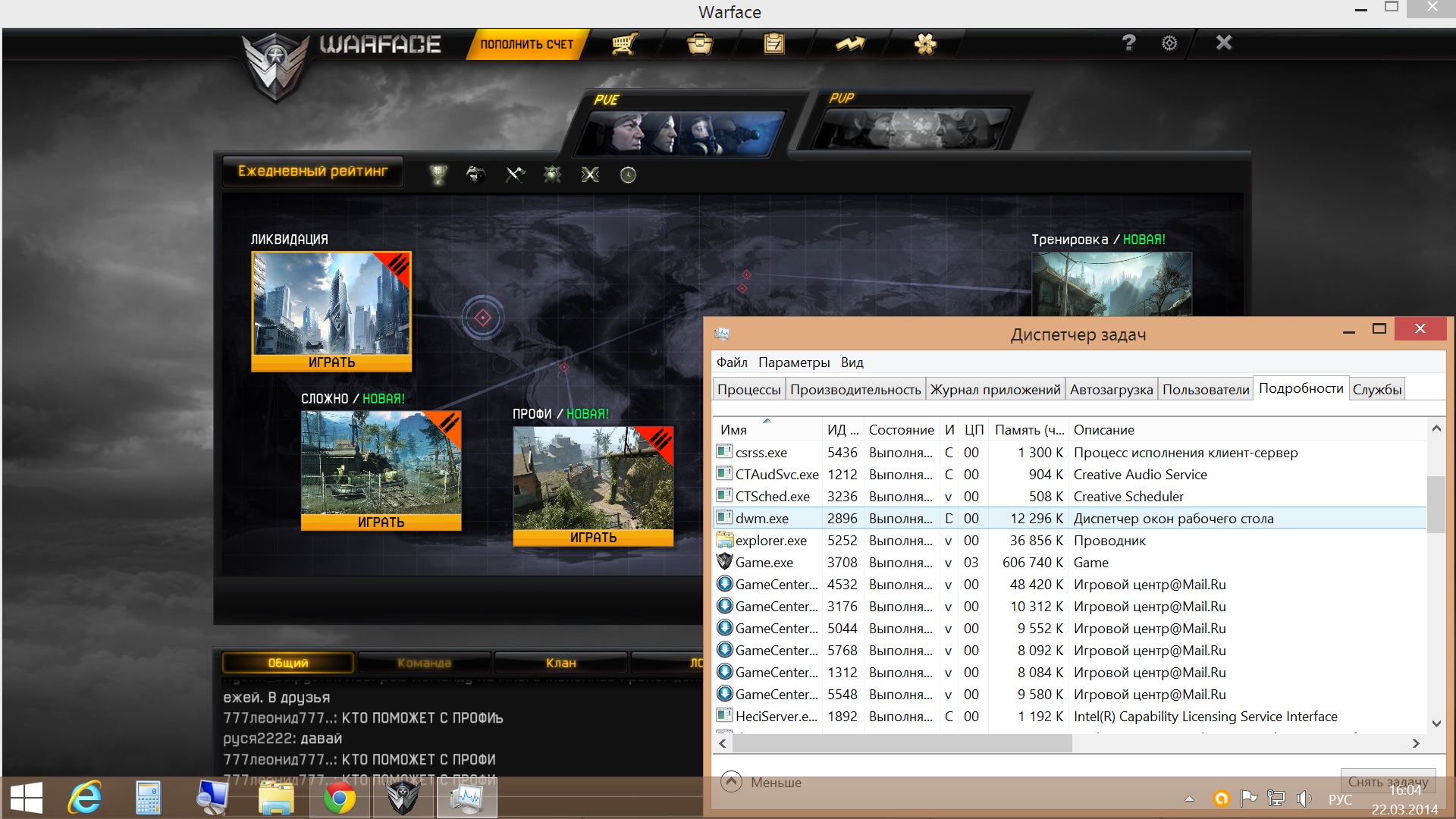This screenshot has width=1456, height=819.
Task: Select Game.exe process row
Action: [x=764, y=563]
